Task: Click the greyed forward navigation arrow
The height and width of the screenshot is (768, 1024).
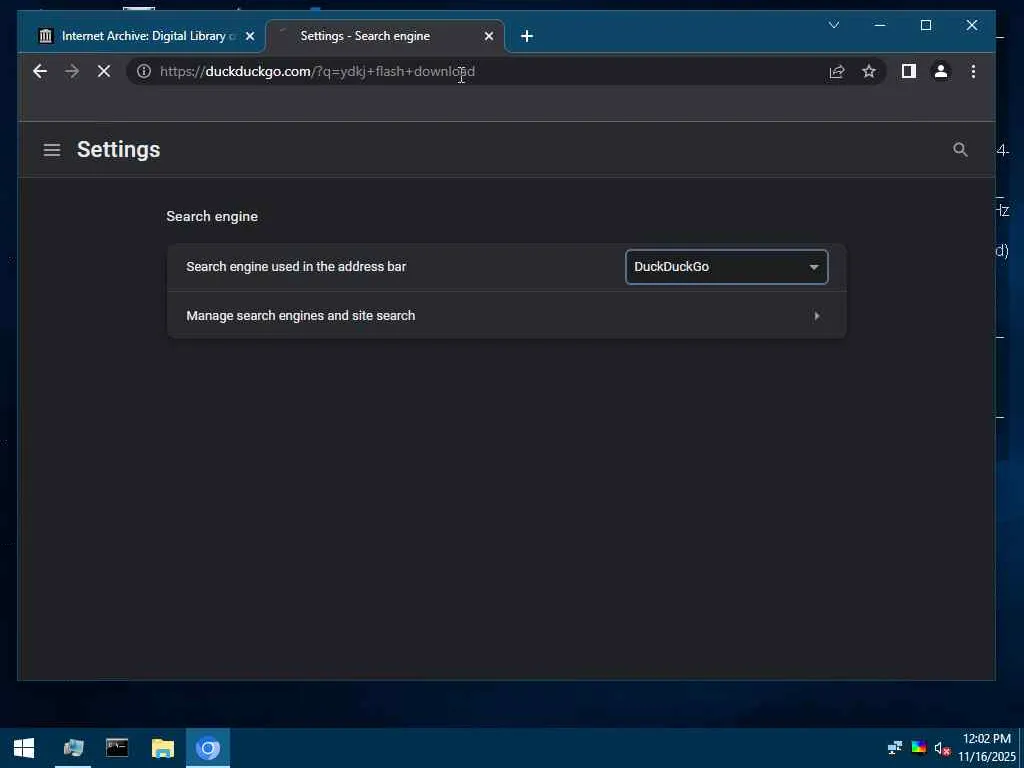Action: [x=72, y=71]
